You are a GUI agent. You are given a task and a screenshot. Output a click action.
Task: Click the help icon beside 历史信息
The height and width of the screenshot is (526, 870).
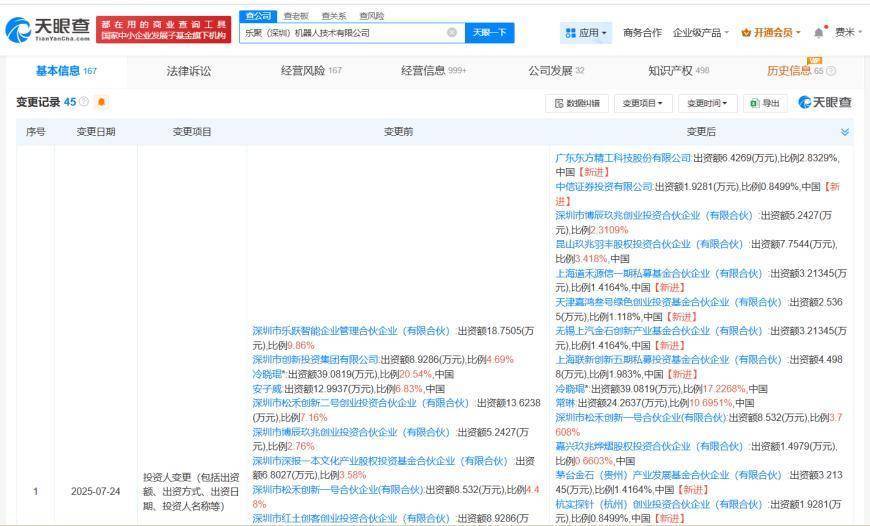831,71
